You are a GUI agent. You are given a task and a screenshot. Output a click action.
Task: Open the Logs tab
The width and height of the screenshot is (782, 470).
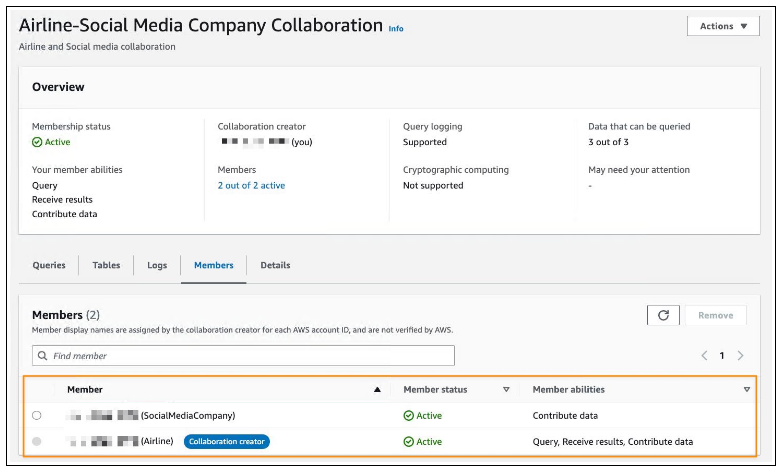pos(157,265)
